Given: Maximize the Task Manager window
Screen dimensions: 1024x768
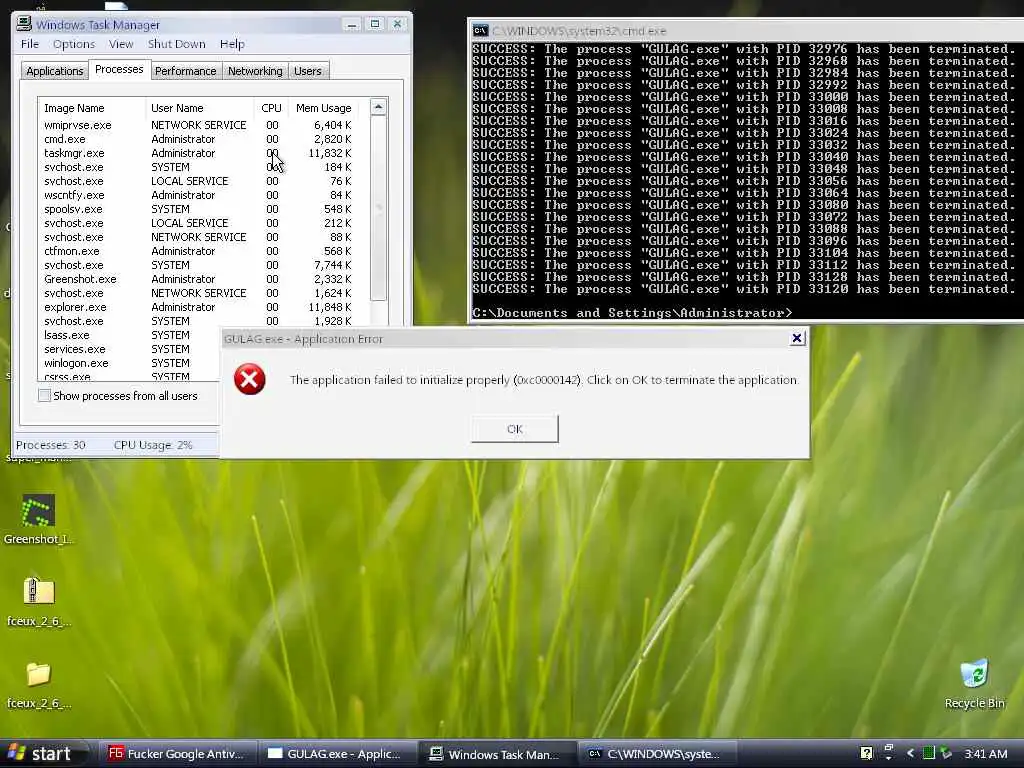Looking at the screenshot, I should pyautogui.click(x=375, y=24).
